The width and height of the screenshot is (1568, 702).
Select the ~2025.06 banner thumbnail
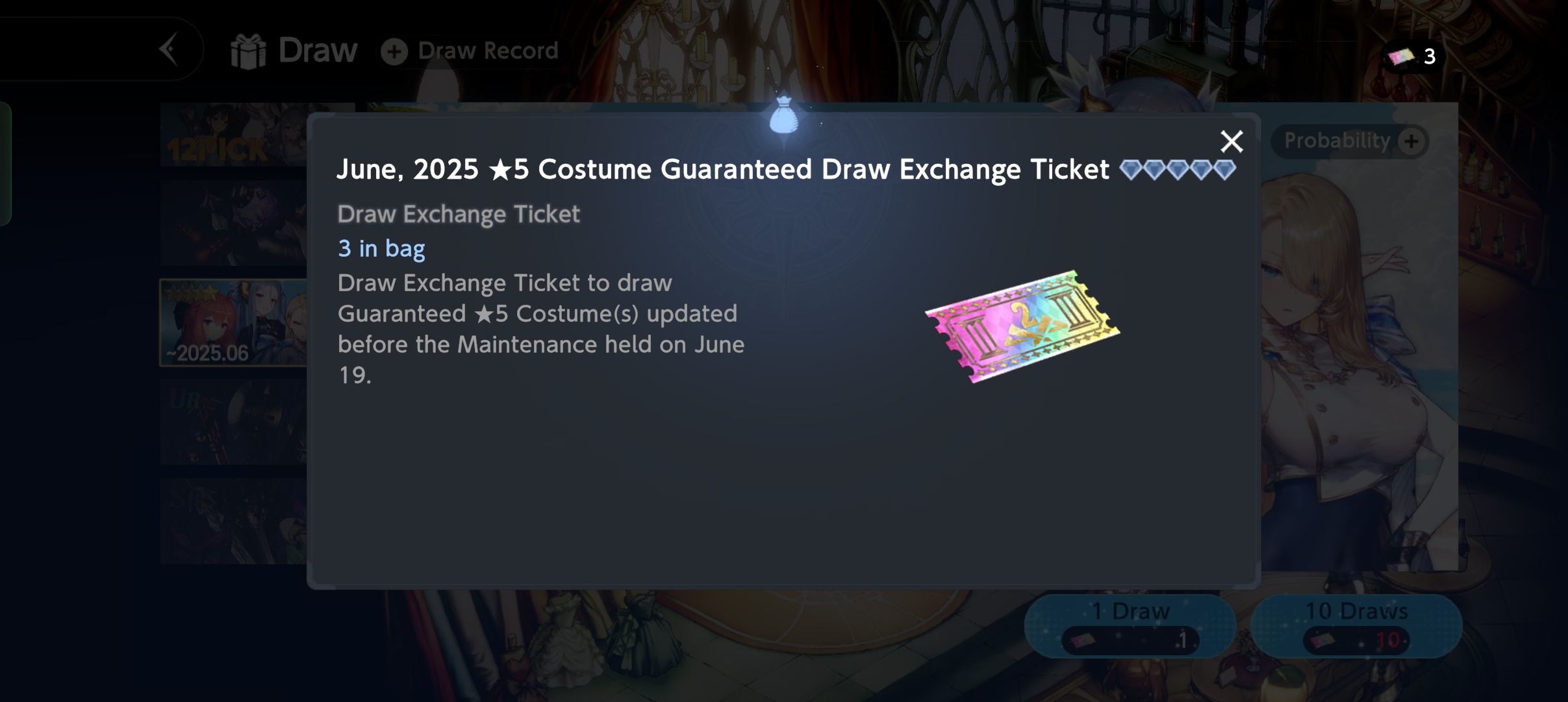click(x=233, y=322)
